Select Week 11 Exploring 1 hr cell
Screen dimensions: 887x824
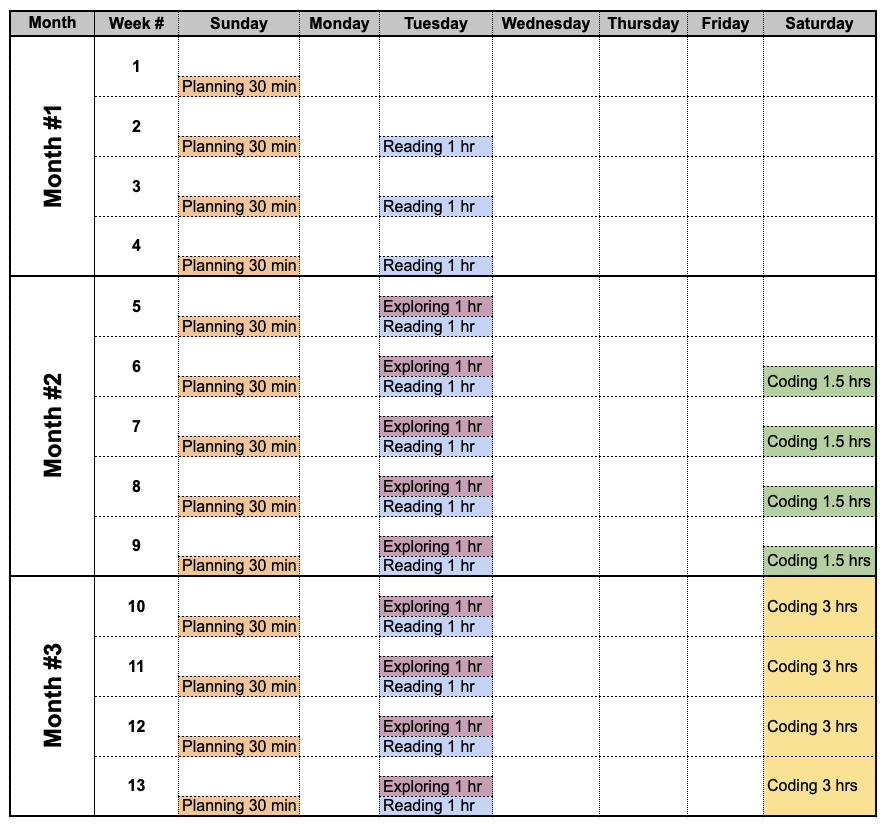coord(436,666)
